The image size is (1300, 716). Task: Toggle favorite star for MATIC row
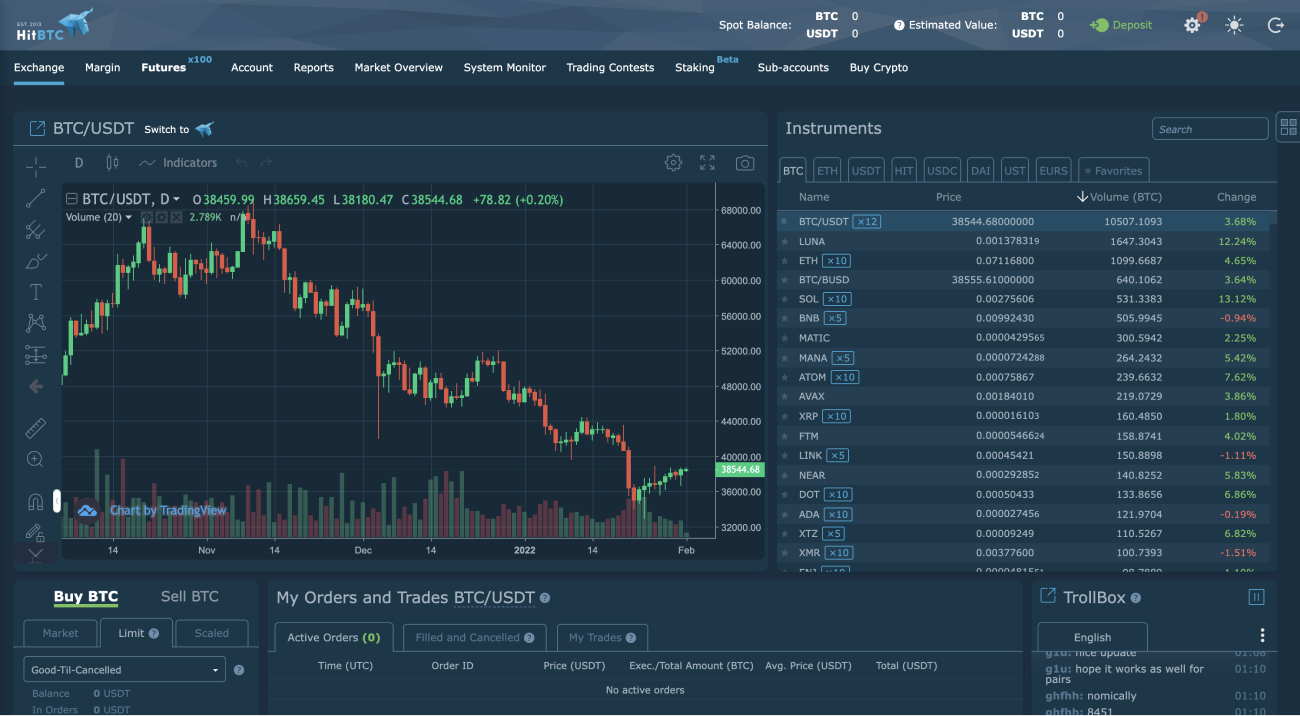[x=785, y=338]
